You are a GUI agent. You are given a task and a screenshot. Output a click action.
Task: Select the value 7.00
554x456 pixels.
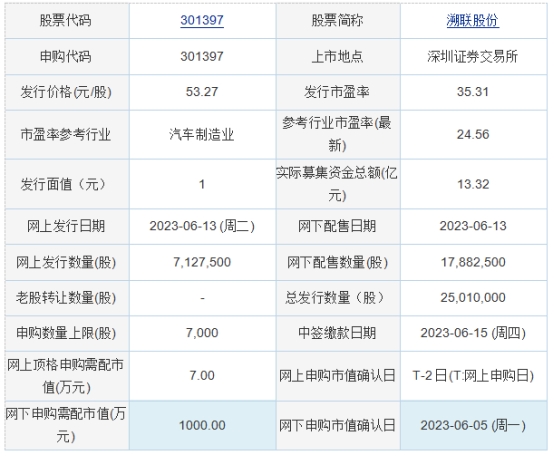[x=202, y=376]
